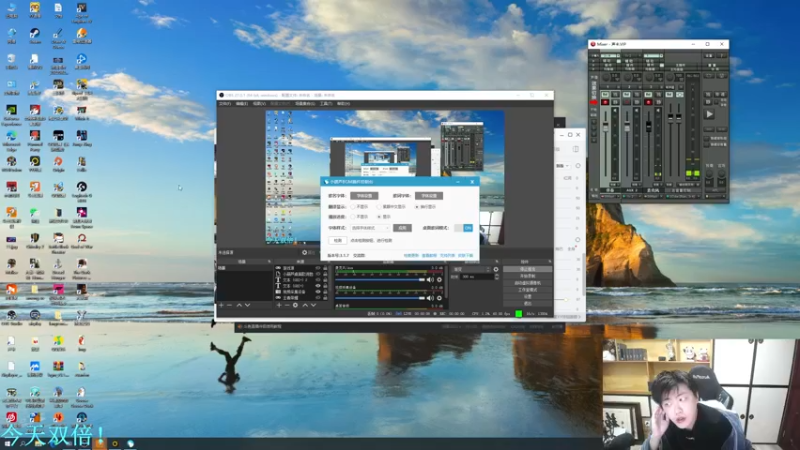Open 麦克风/Aux track audio settings gear

coord(439,280)
